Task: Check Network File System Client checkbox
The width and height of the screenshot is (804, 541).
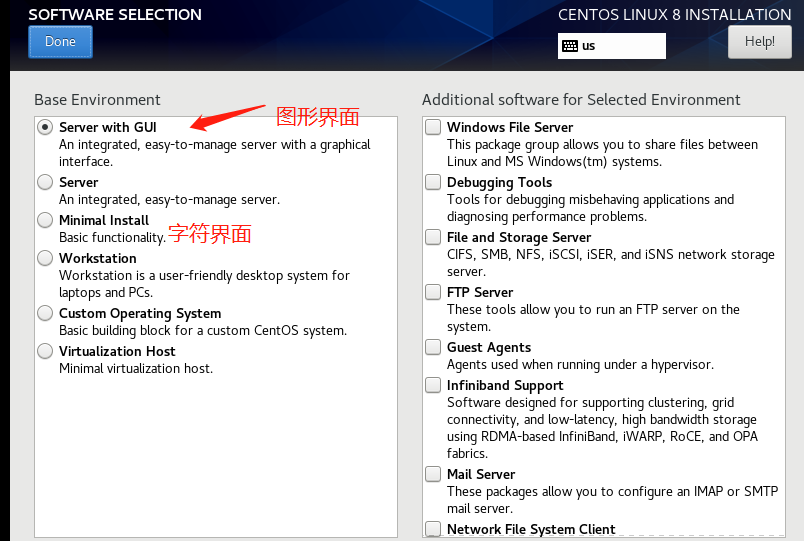Action: pyautogui.click(x=433, y=528)
